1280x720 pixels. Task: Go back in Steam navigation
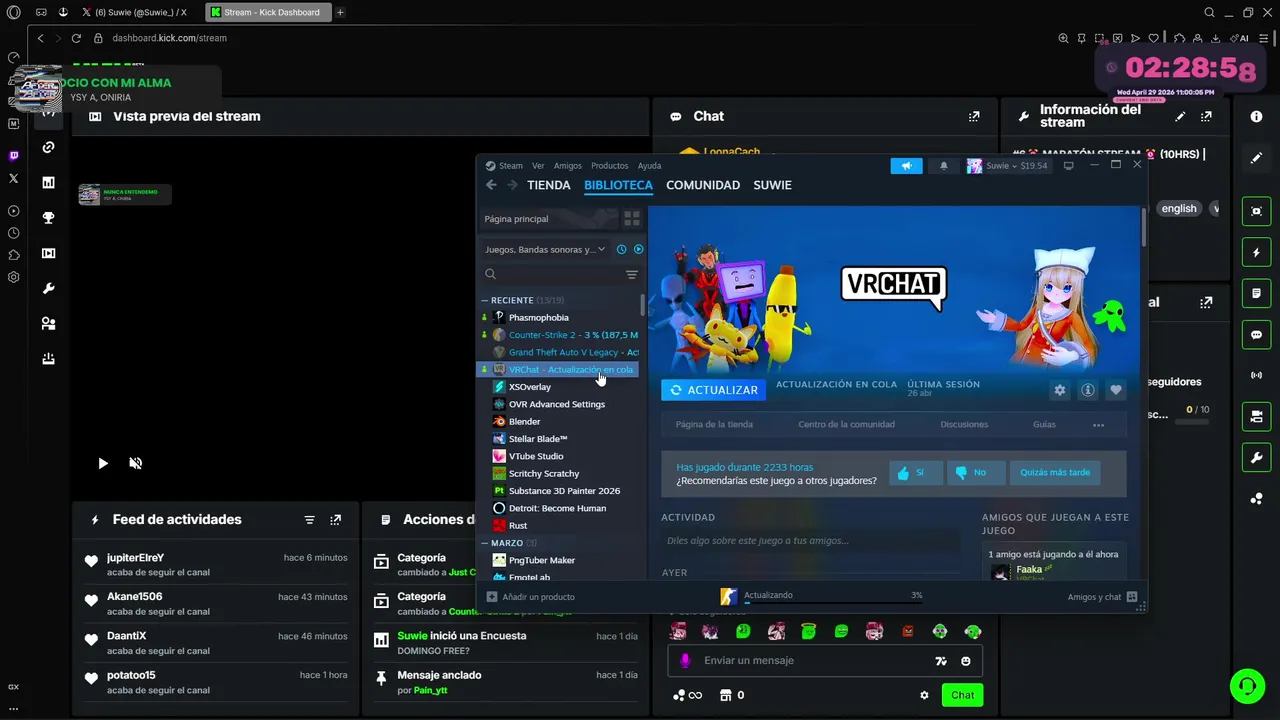point(491,185)
